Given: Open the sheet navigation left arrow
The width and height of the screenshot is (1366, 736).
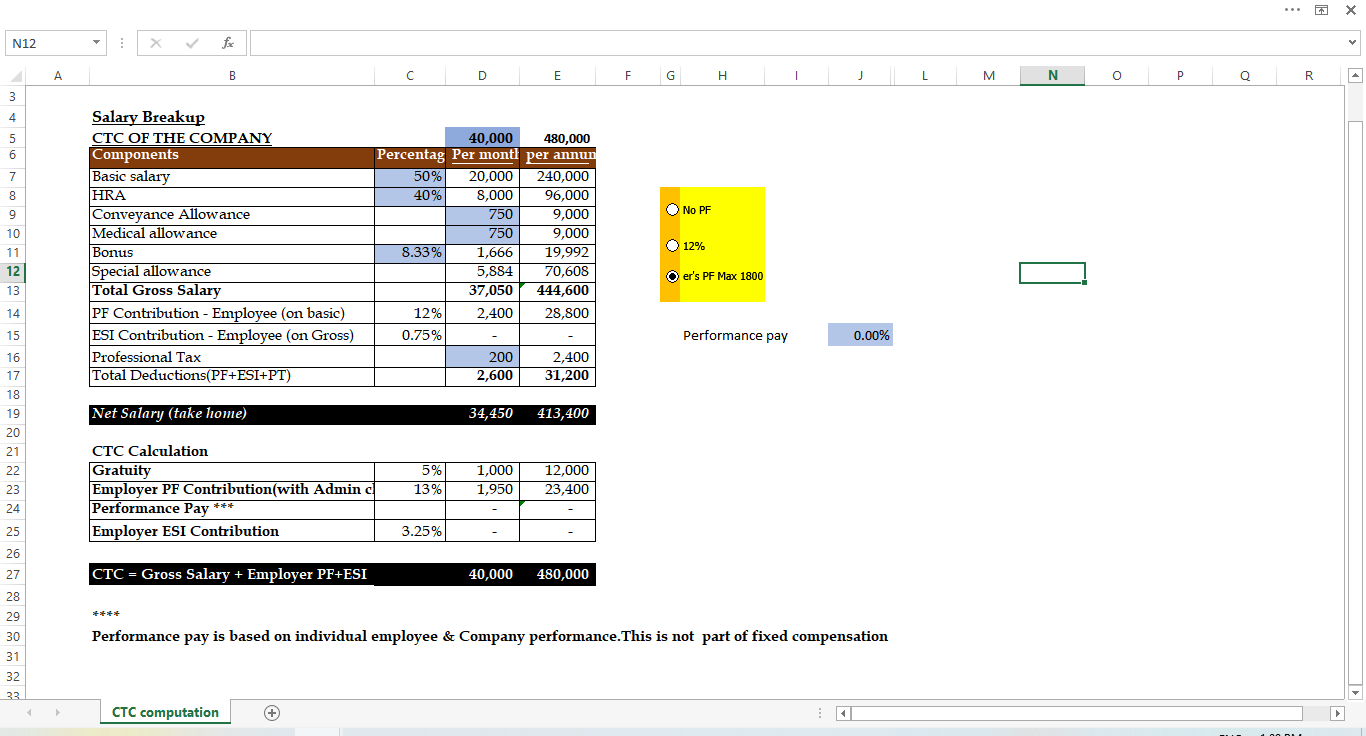Looking at the screenshot, I should point(29,712).
